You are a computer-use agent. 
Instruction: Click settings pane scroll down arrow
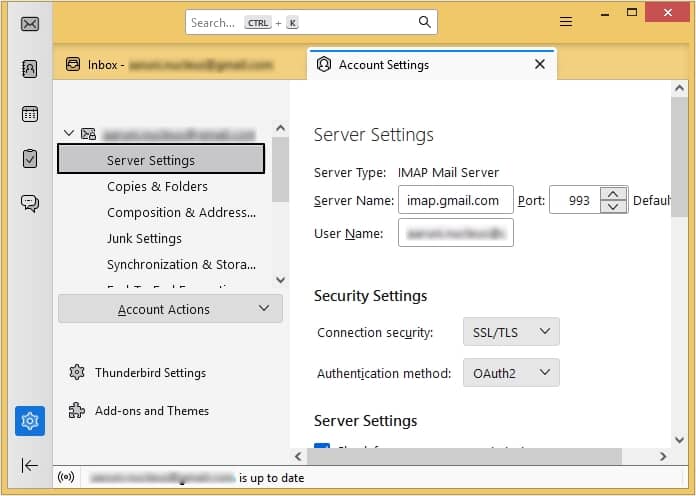coord(679,440)
